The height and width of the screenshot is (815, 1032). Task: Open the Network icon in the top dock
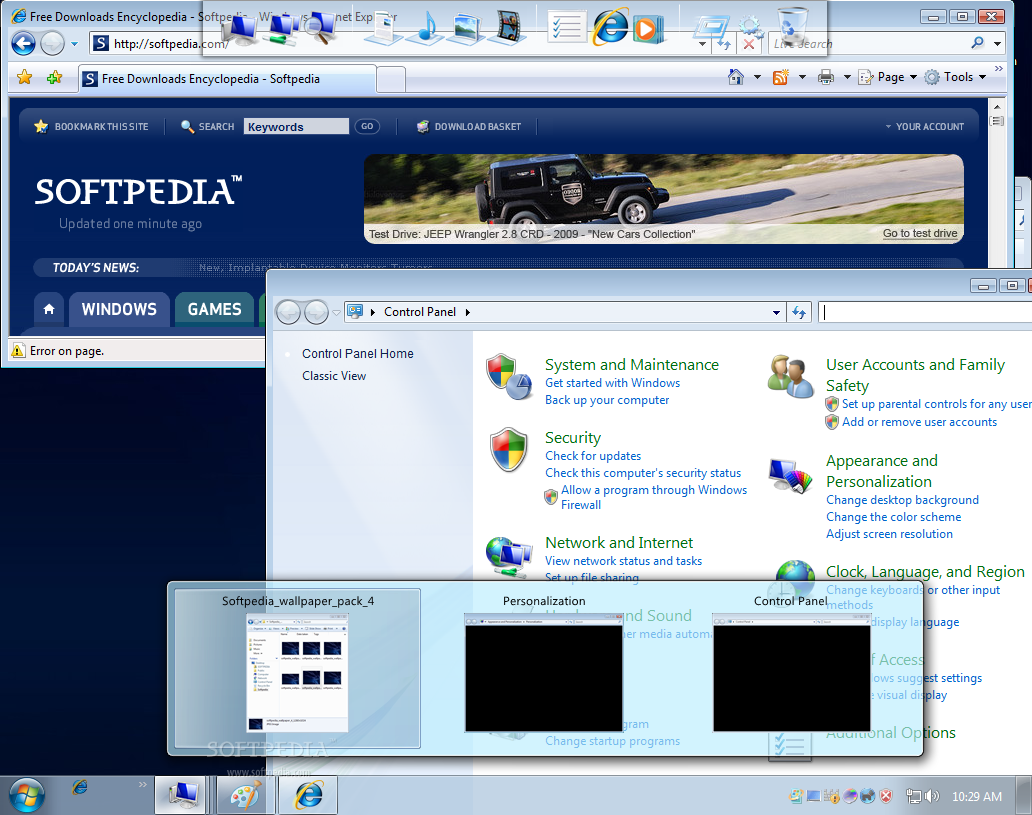tap(283, 29)
